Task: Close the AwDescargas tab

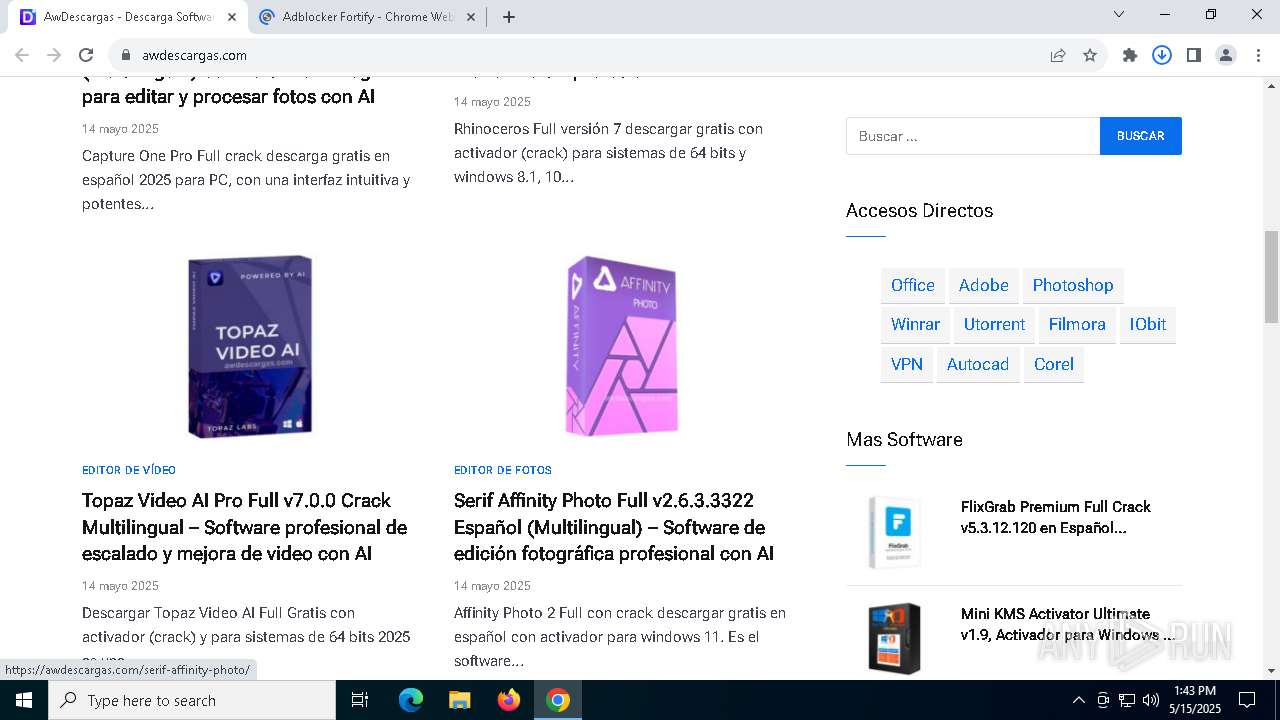Action: [232, 17]
